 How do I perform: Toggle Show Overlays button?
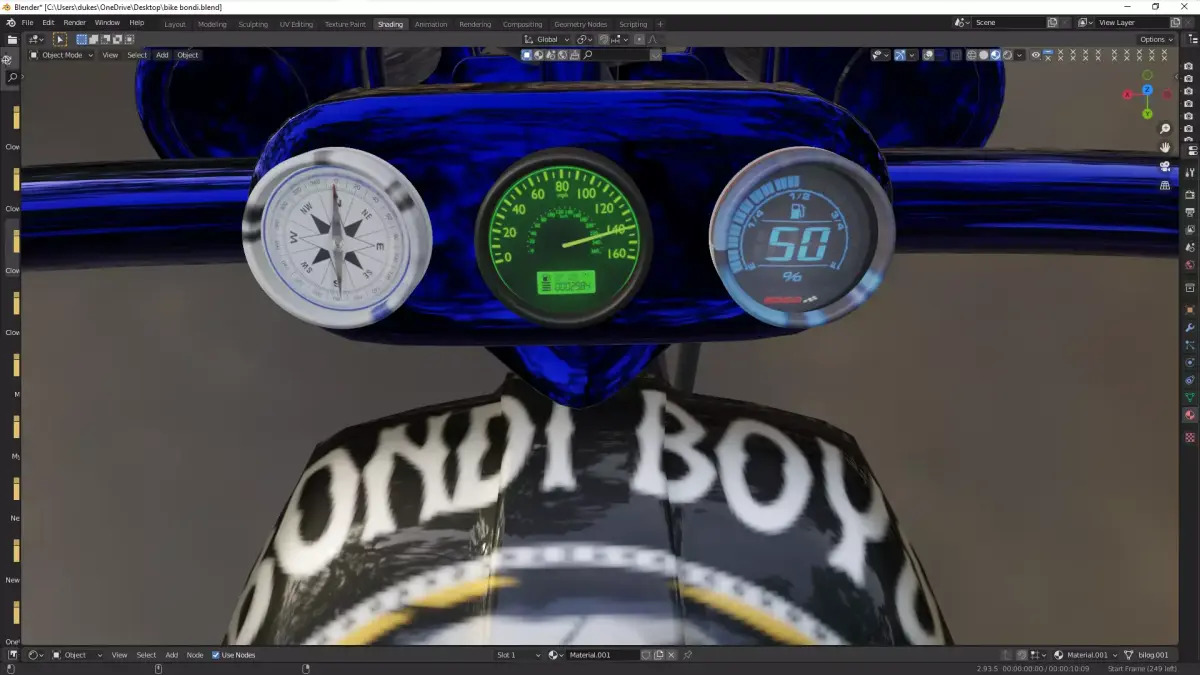(x=928, y=55)
